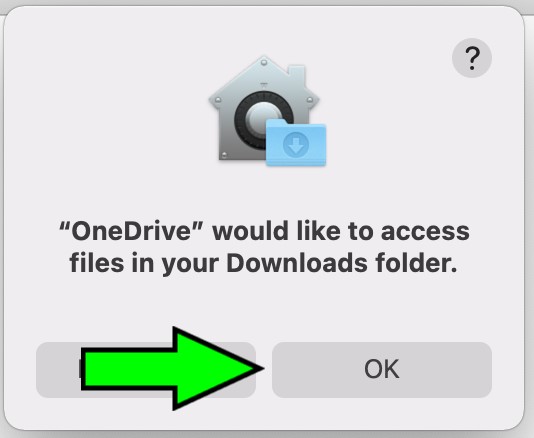Confirm access with the OK button
Screen dimensions: 534x438
click(382, 370)
